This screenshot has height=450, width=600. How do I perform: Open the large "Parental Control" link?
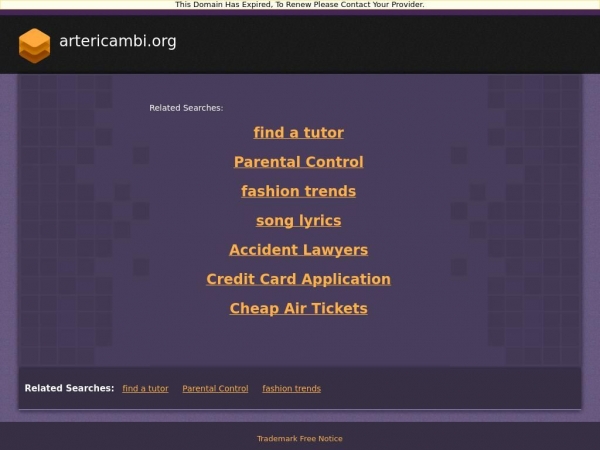click(298, 162)
